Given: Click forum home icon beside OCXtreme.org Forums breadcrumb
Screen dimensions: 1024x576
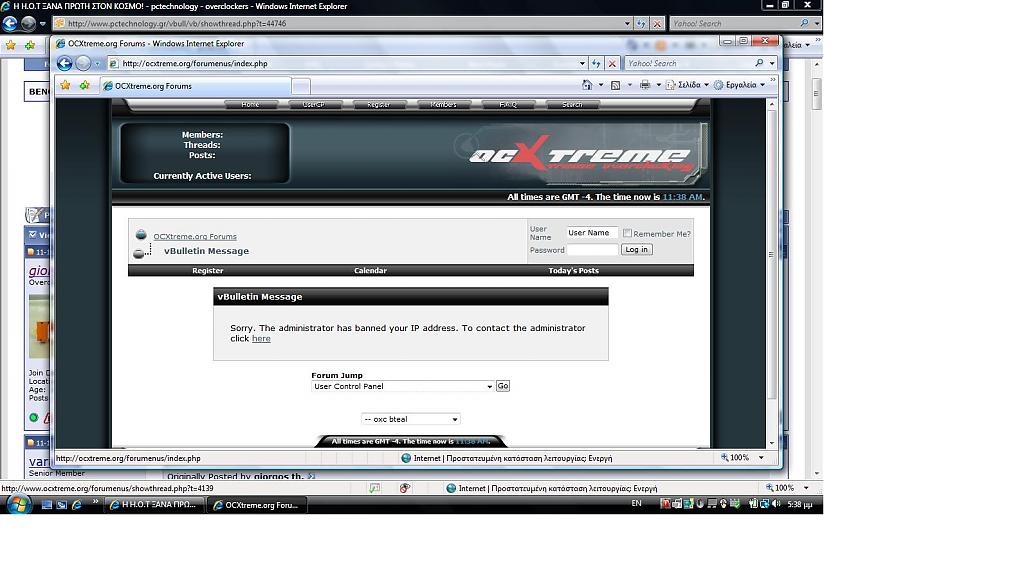Looking at the screenshot, I should [141, 235].
